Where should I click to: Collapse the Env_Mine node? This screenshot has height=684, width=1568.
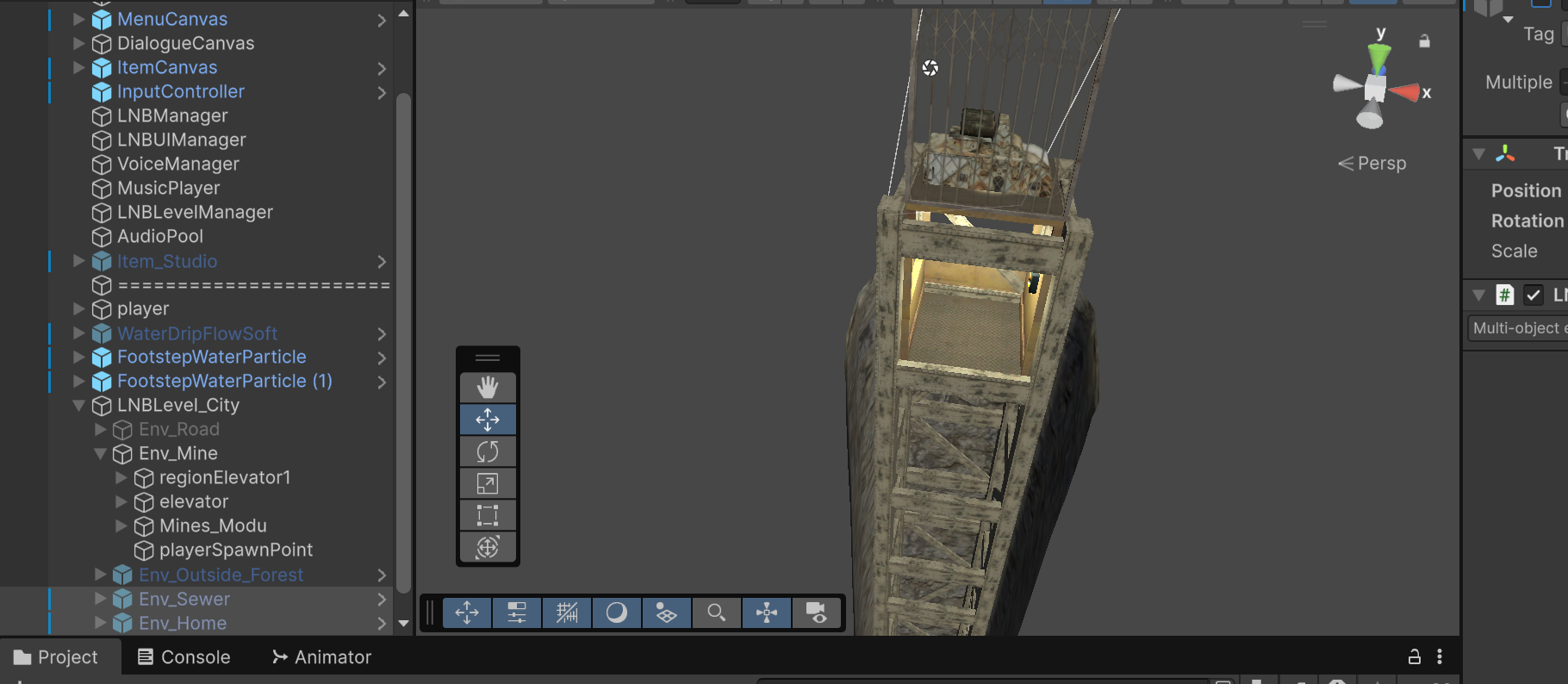coord(101,453)
